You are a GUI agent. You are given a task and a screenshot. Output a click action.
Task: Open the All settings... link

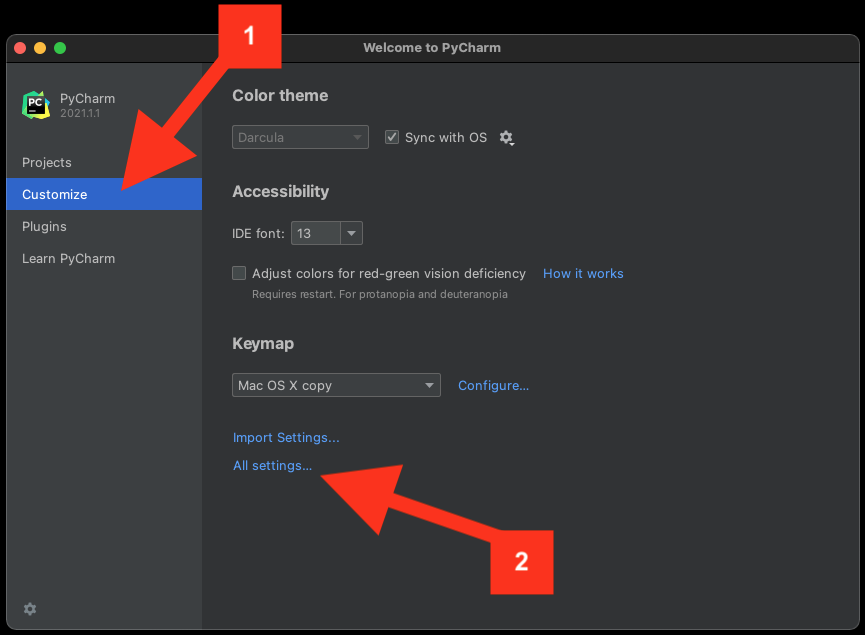tap(272, 465)
